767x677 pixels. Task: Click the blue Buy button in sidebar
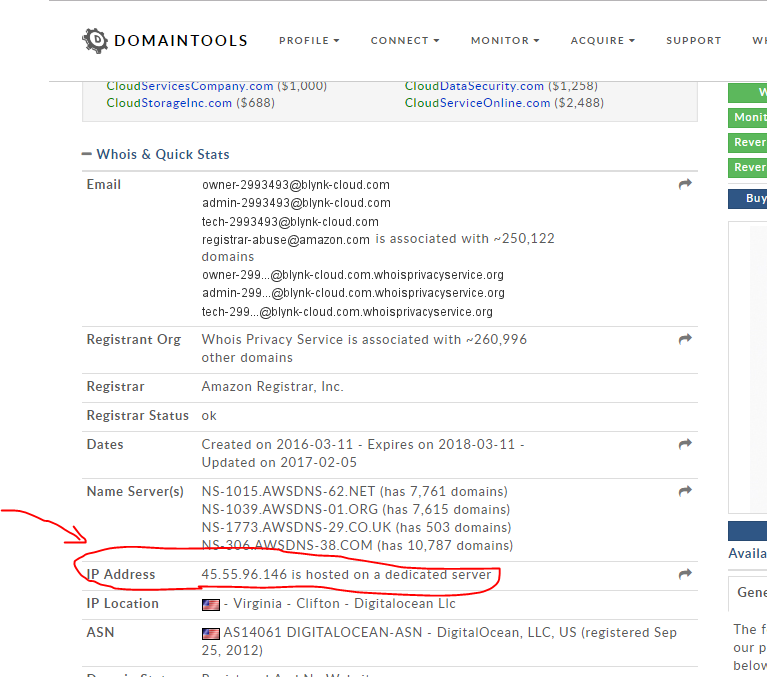point(747,198)
